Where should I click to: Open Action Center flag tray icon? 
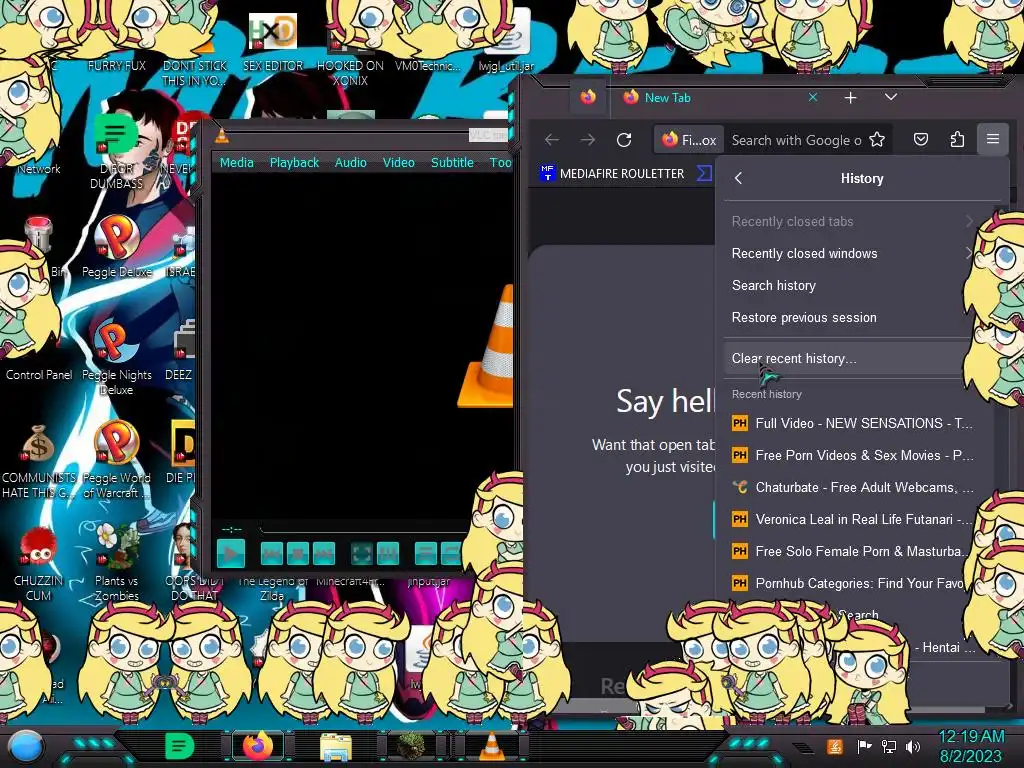pyautogui.click(x=864, y=746)
